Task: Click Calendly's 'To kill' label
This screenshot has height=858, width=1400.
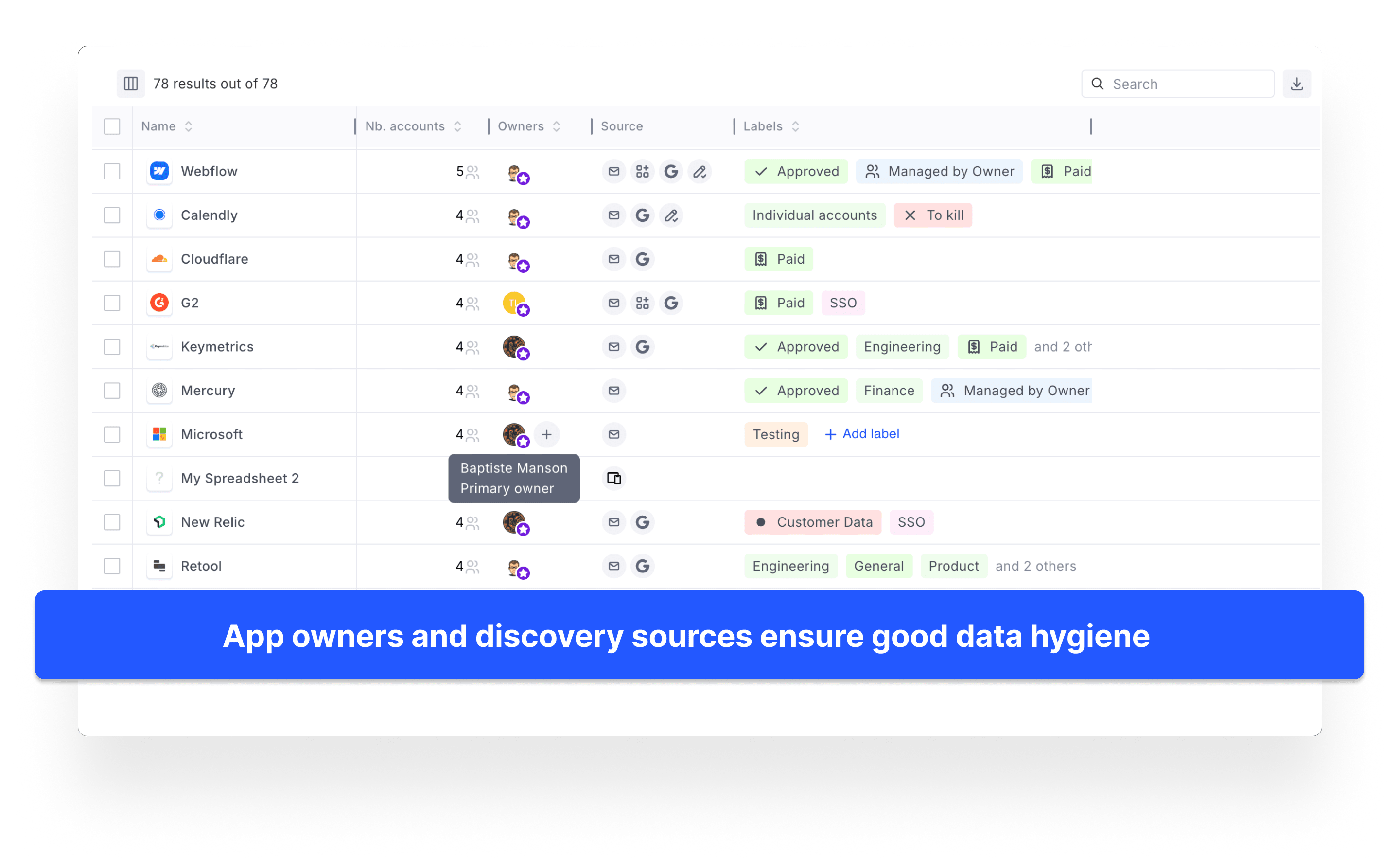Action: point(932,215)
